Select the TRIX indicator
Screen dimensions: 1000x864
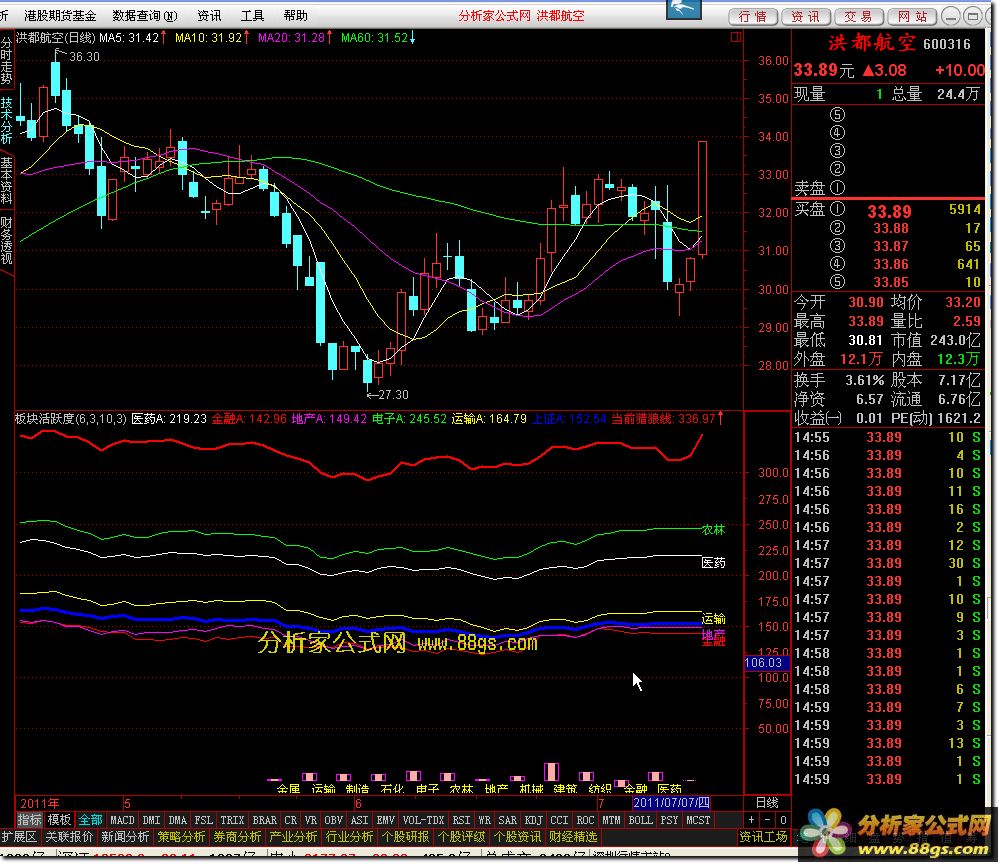point(232,820)
